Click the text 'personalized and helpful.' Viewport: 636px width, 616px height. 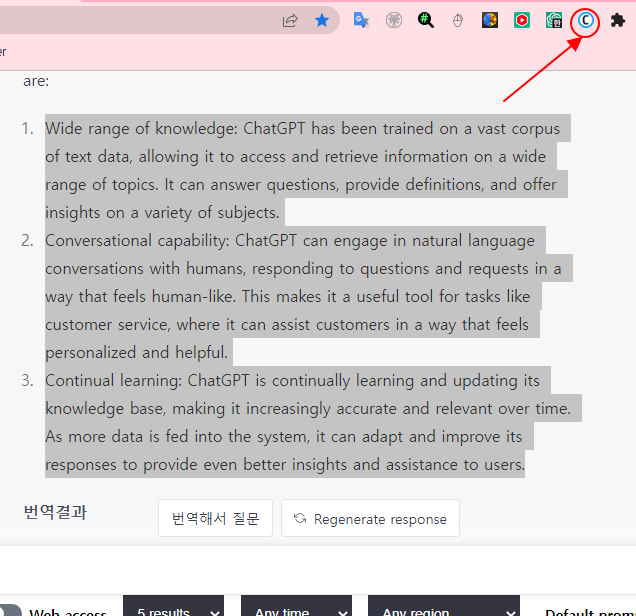136,352
